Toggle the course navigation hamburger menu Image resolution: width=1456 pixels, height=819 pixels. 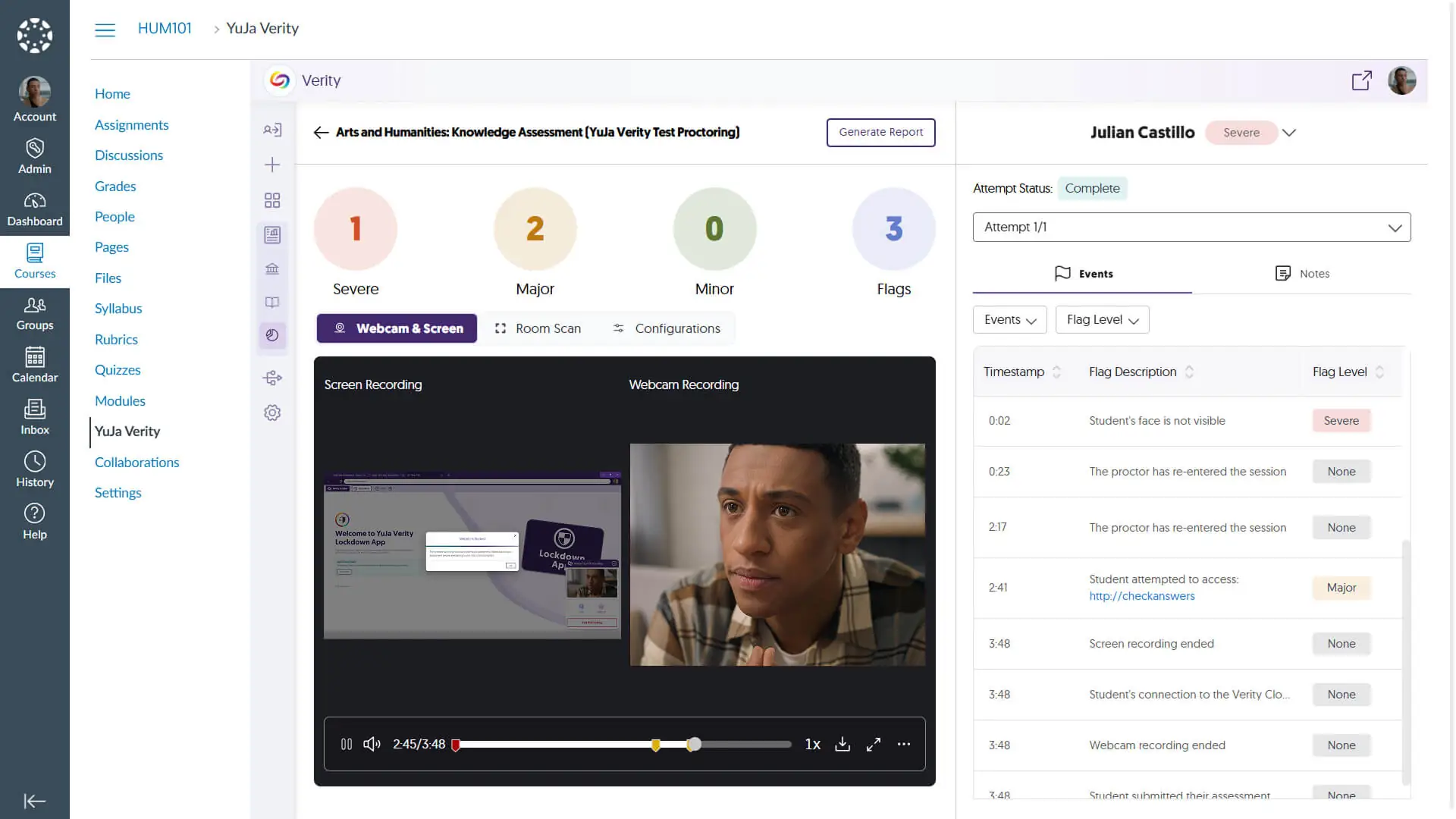[x=105, y=30]
